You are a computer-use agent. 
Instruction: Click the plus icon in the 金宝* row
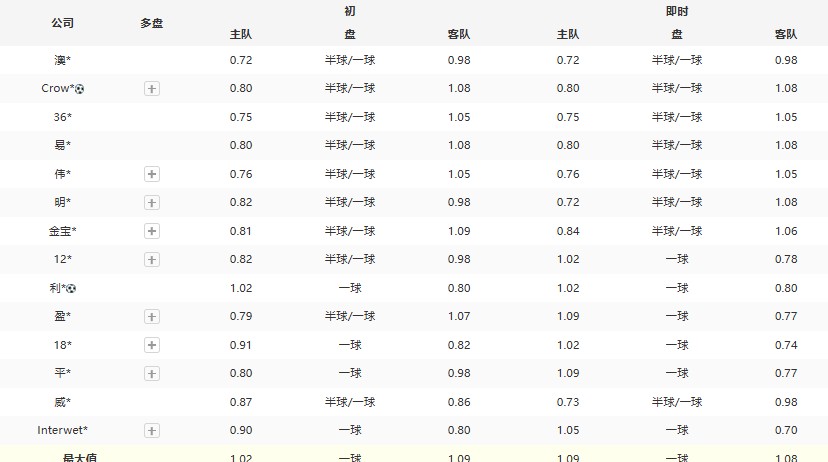(152, 231)
